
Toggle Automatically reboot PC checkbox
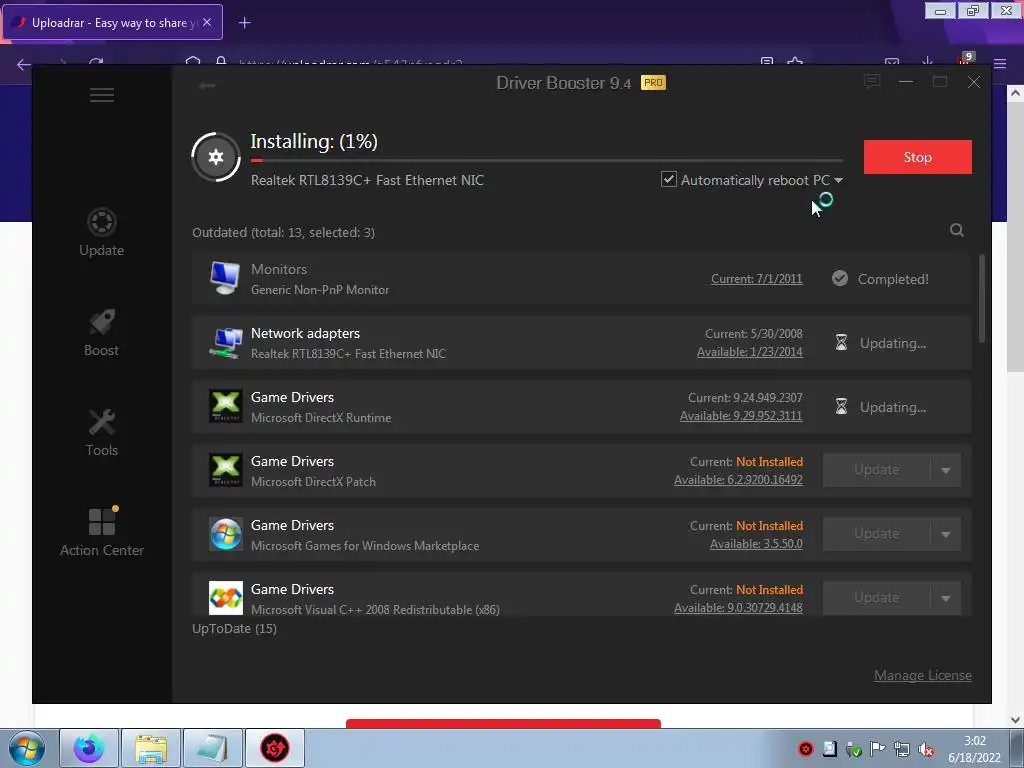[668, 179]
